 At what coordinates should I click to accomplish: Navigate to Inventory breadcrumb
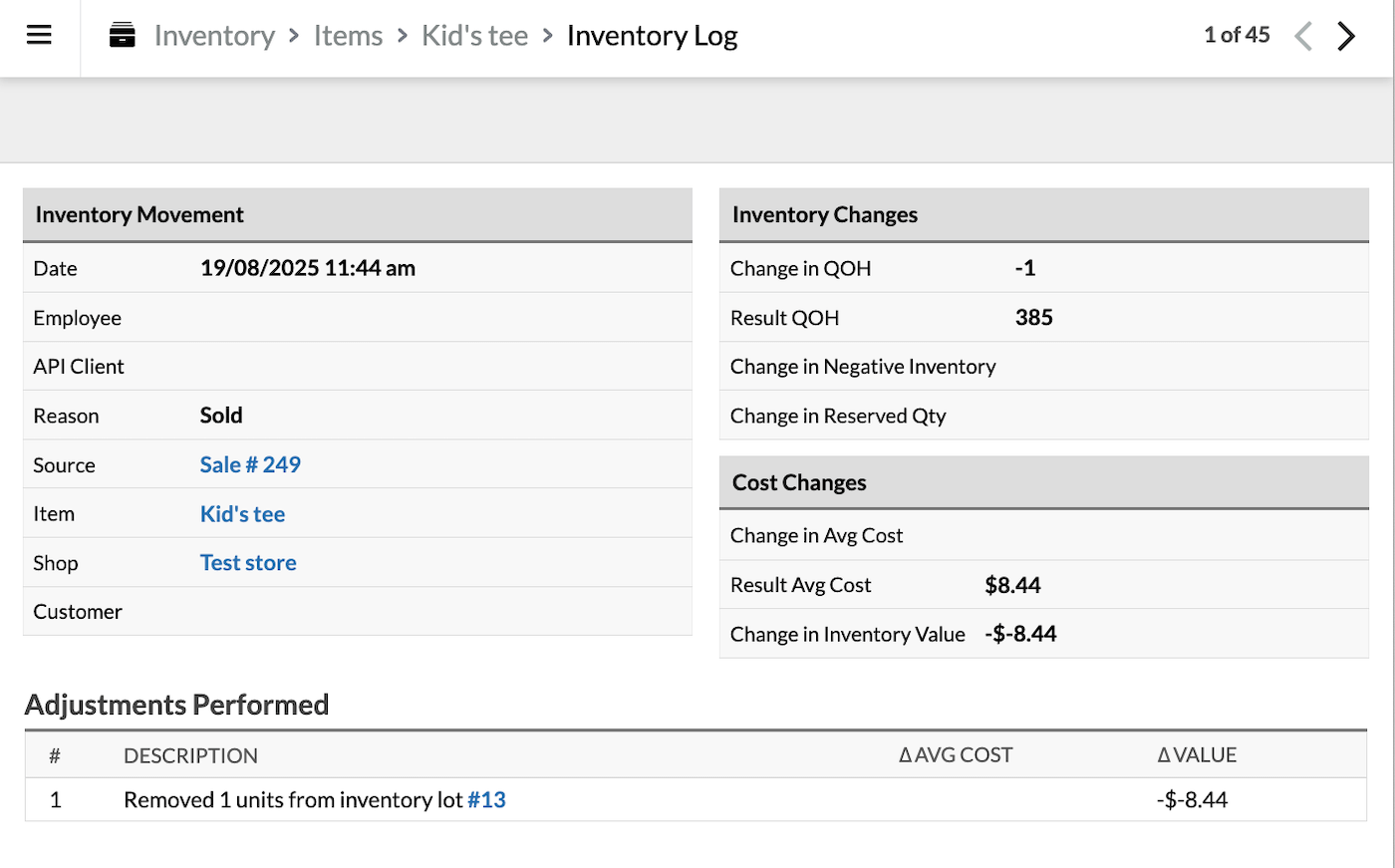coord(214,36)
